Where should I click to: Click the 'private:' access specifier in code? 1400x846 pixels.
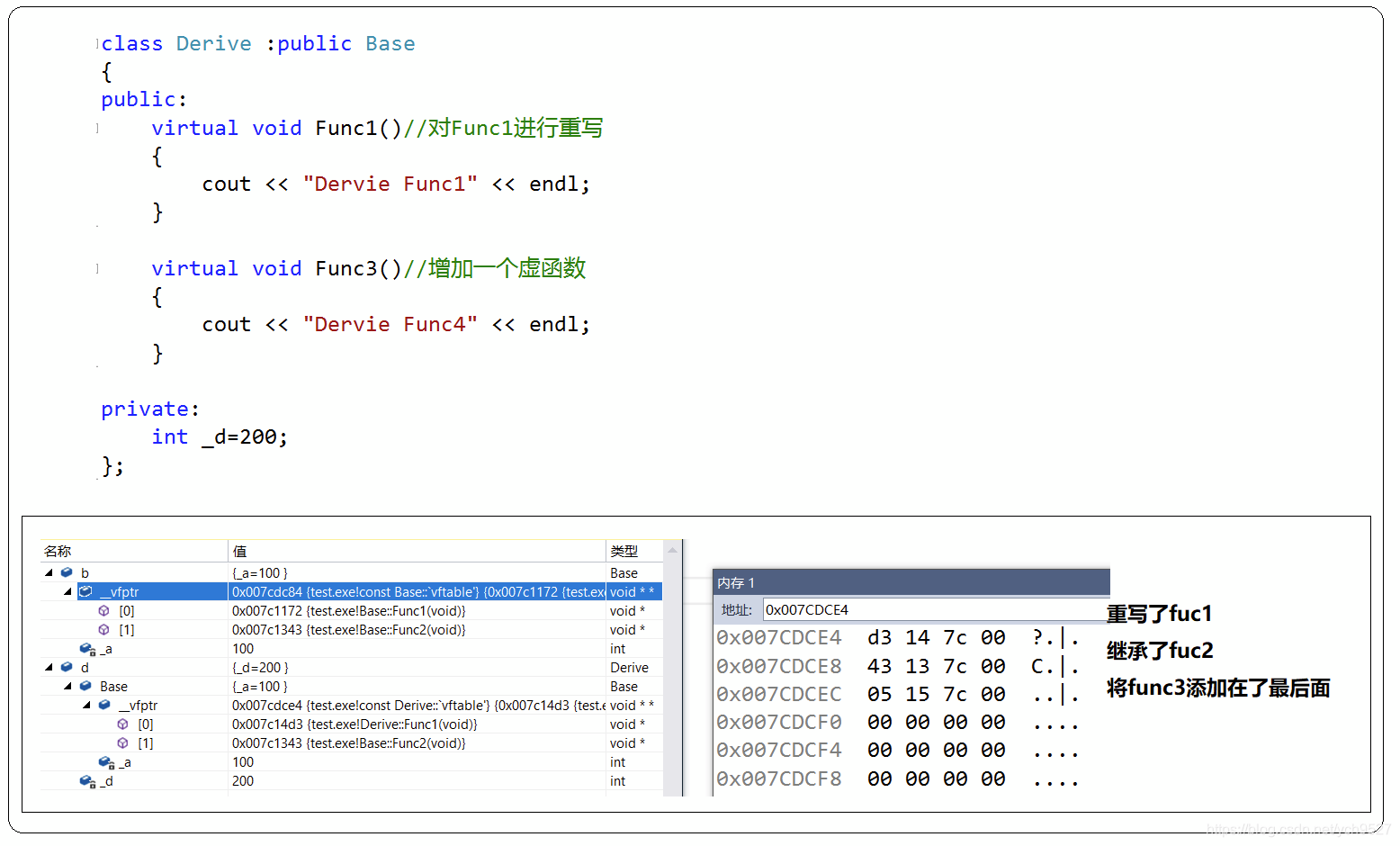pos(150,409)
